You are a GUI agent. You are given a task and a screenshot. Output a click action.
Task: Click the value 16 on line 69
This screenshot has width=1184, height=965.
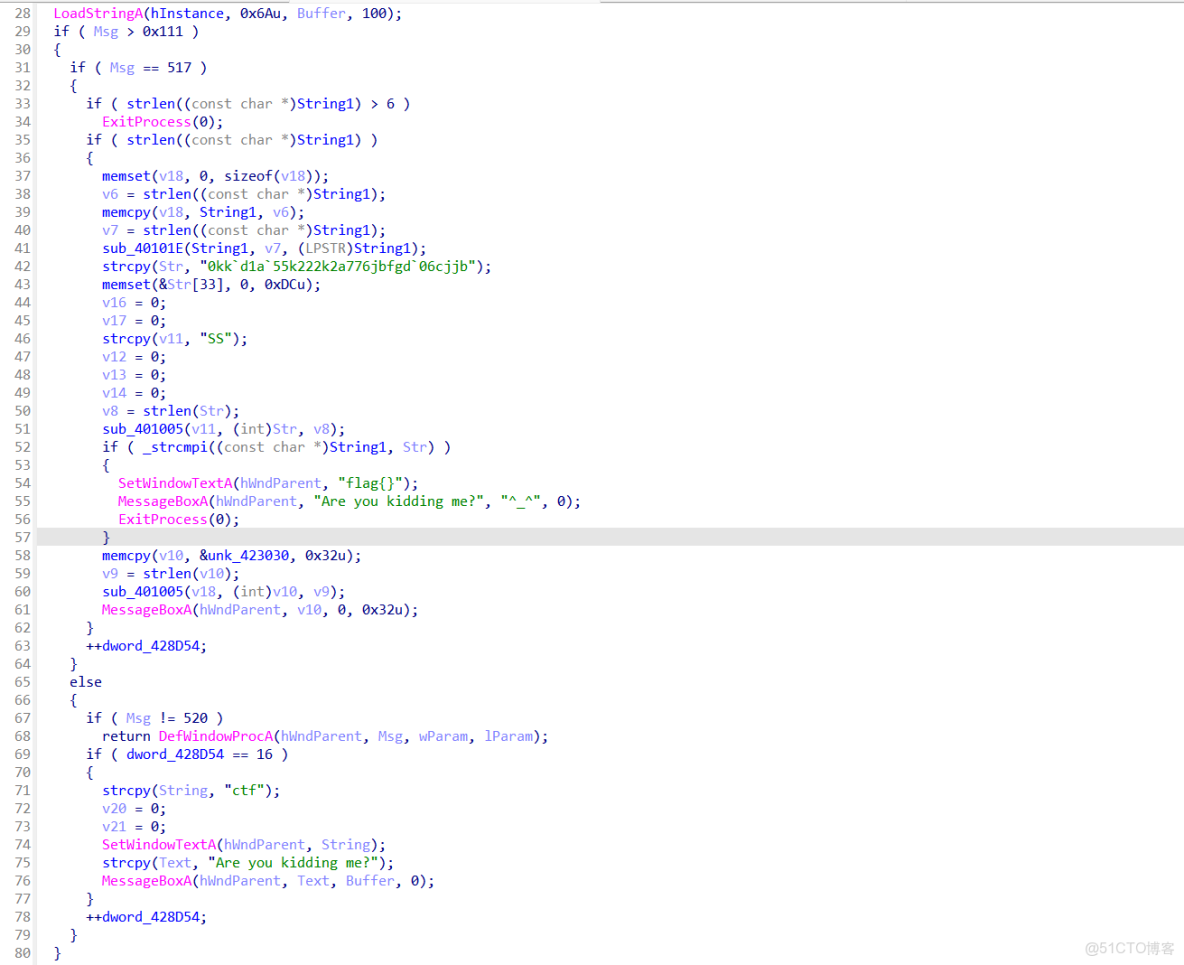pos(264,755)
